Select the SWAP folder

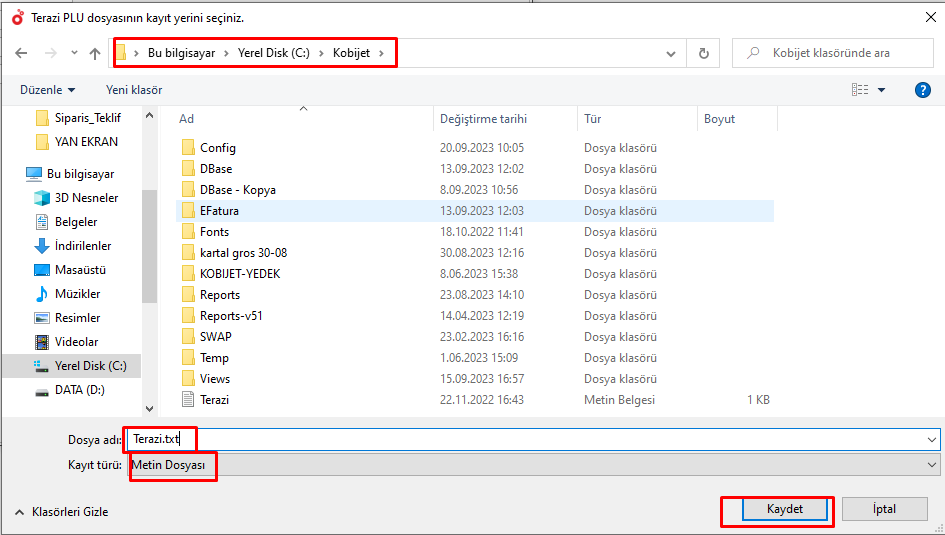[x=207, y=337]
